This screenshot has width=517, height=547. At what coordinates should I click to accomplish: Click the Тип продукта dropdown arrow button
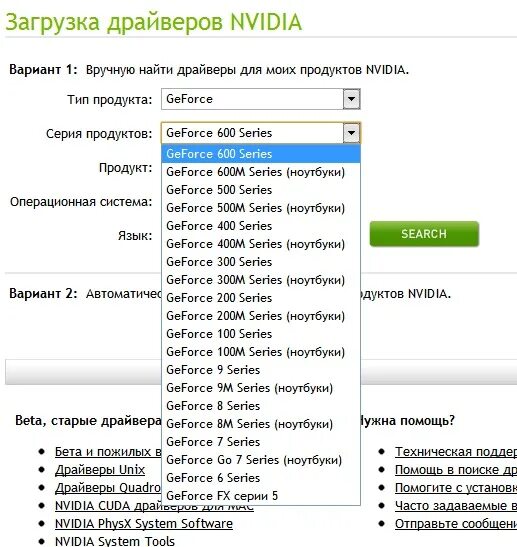[351, 99]
